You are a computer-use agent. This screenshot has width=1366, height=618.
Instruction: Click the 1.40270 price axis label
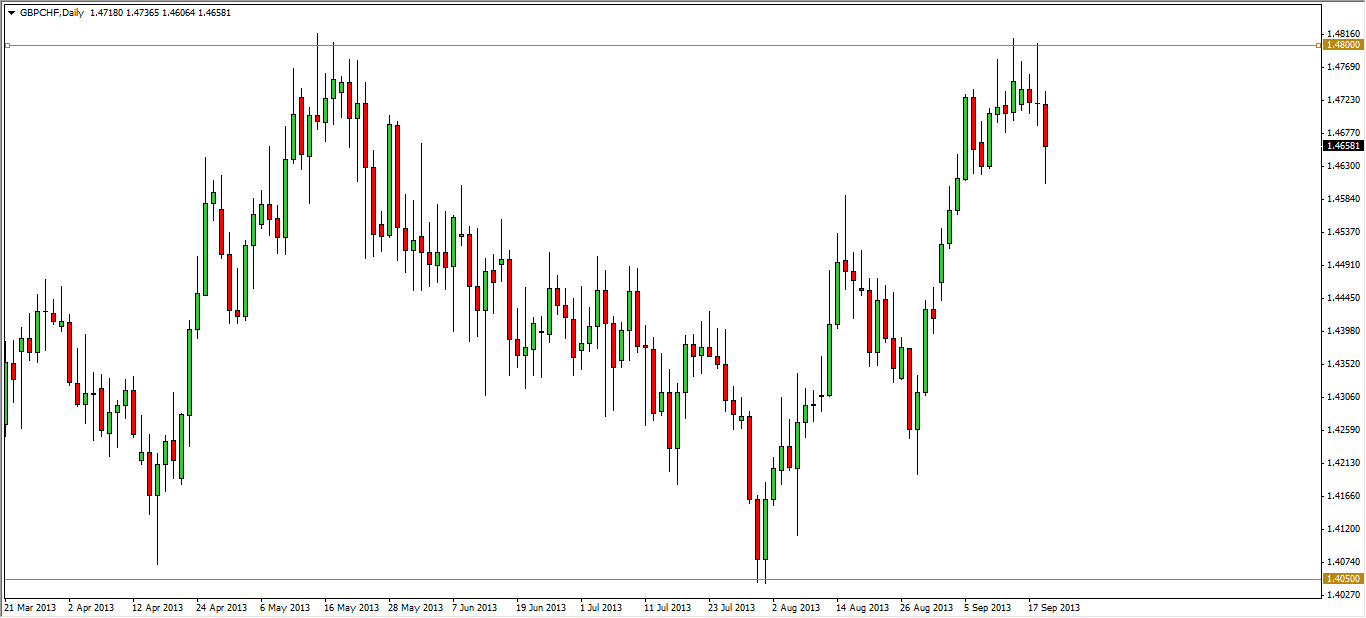[1342, 595]
